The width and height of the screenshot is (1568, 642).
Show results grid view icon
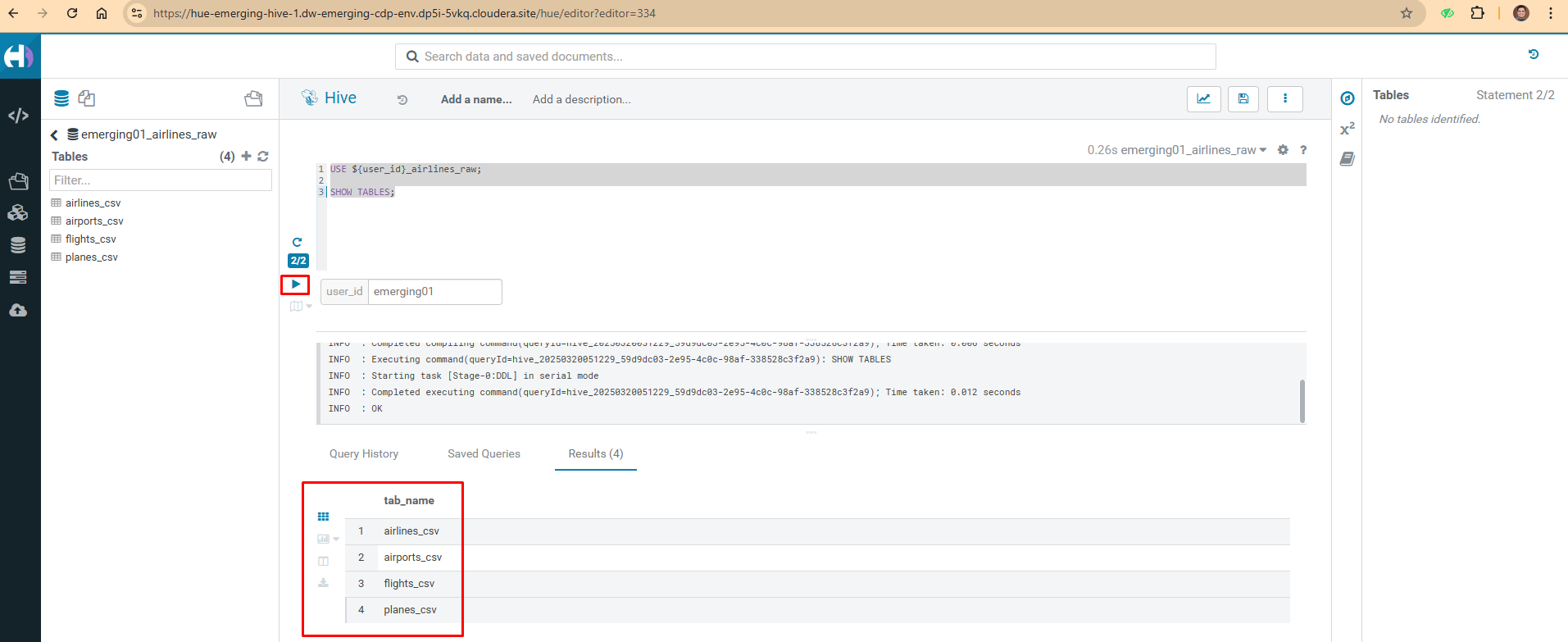pos(323,517)
